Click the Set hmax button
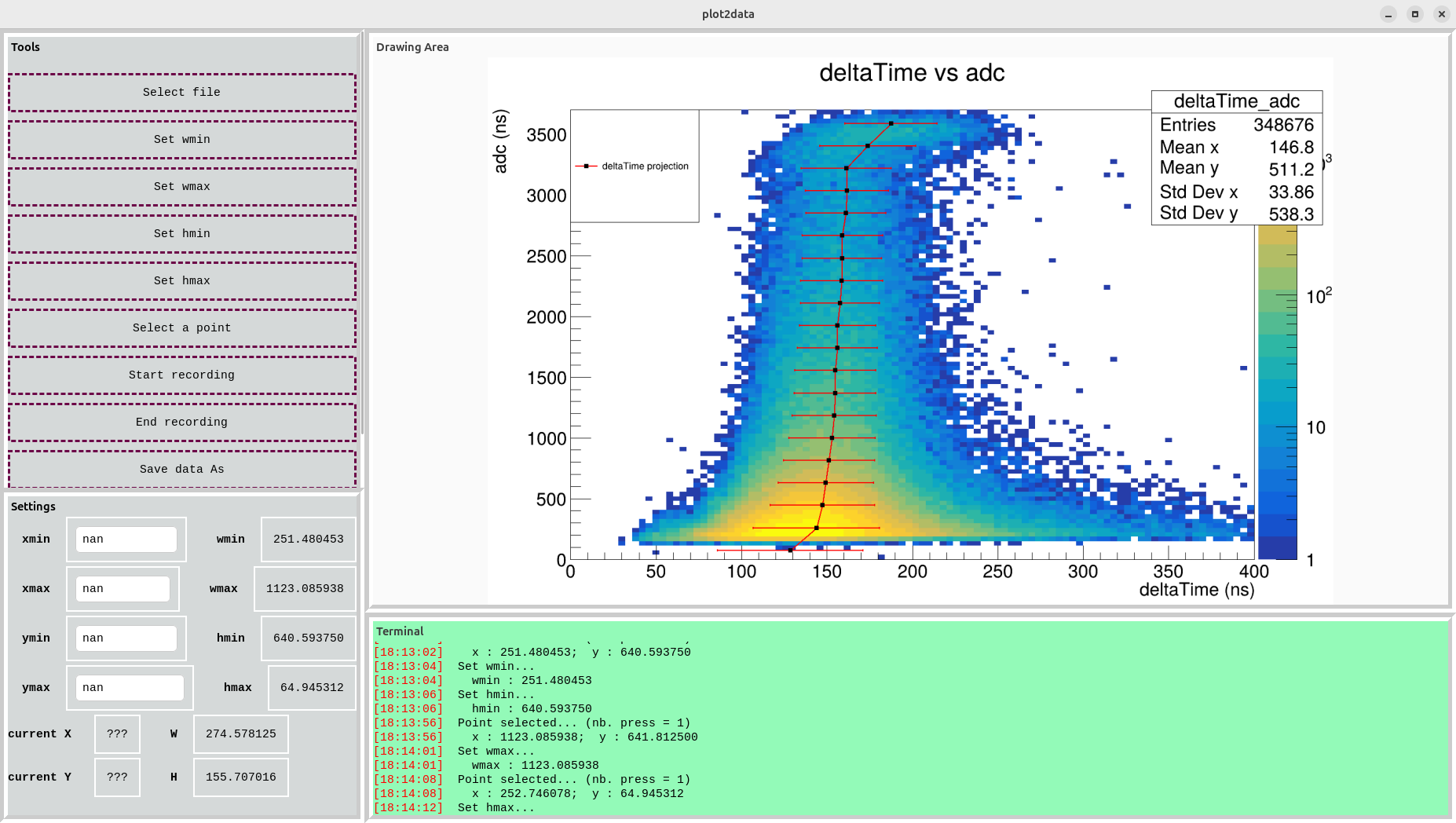 click(182, 281)
